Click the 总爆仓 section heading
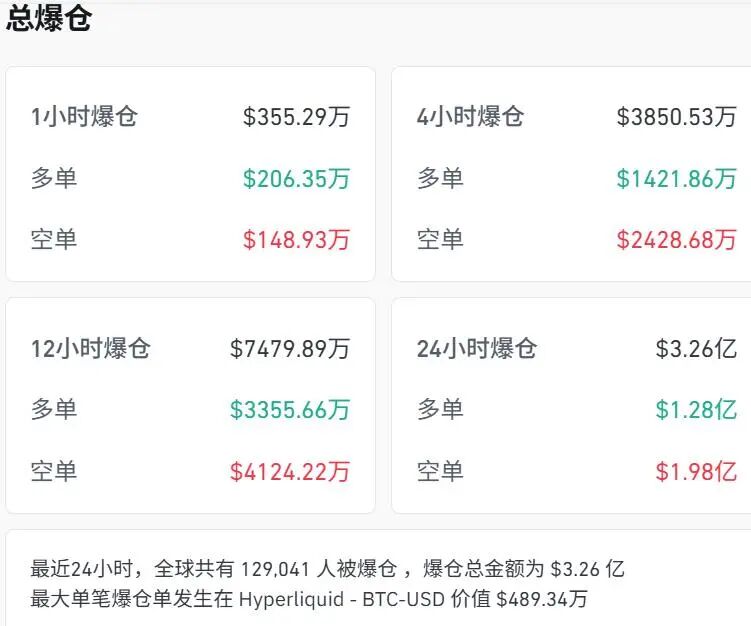The height and width of the screenshot is (626, 751). click(49, 20)
